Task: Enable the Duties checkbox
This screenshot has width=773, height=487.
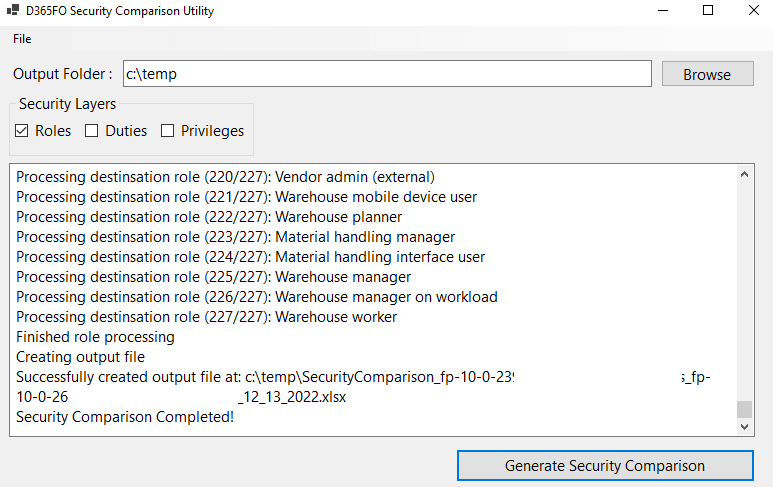Action: (92, 131)
